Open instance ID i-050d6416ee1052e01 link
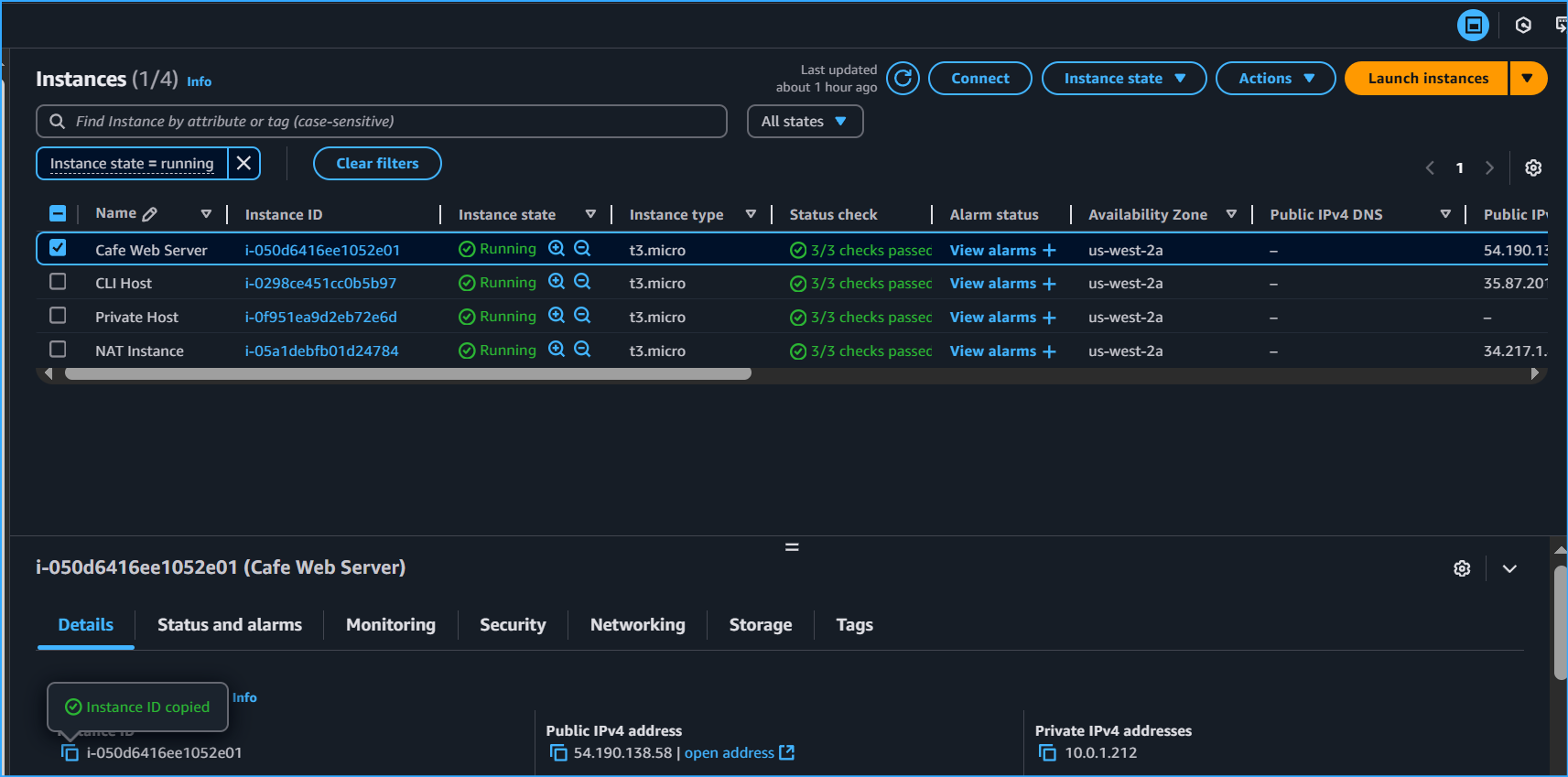Viewport: 1568px width, 777px height. point(322,250)
